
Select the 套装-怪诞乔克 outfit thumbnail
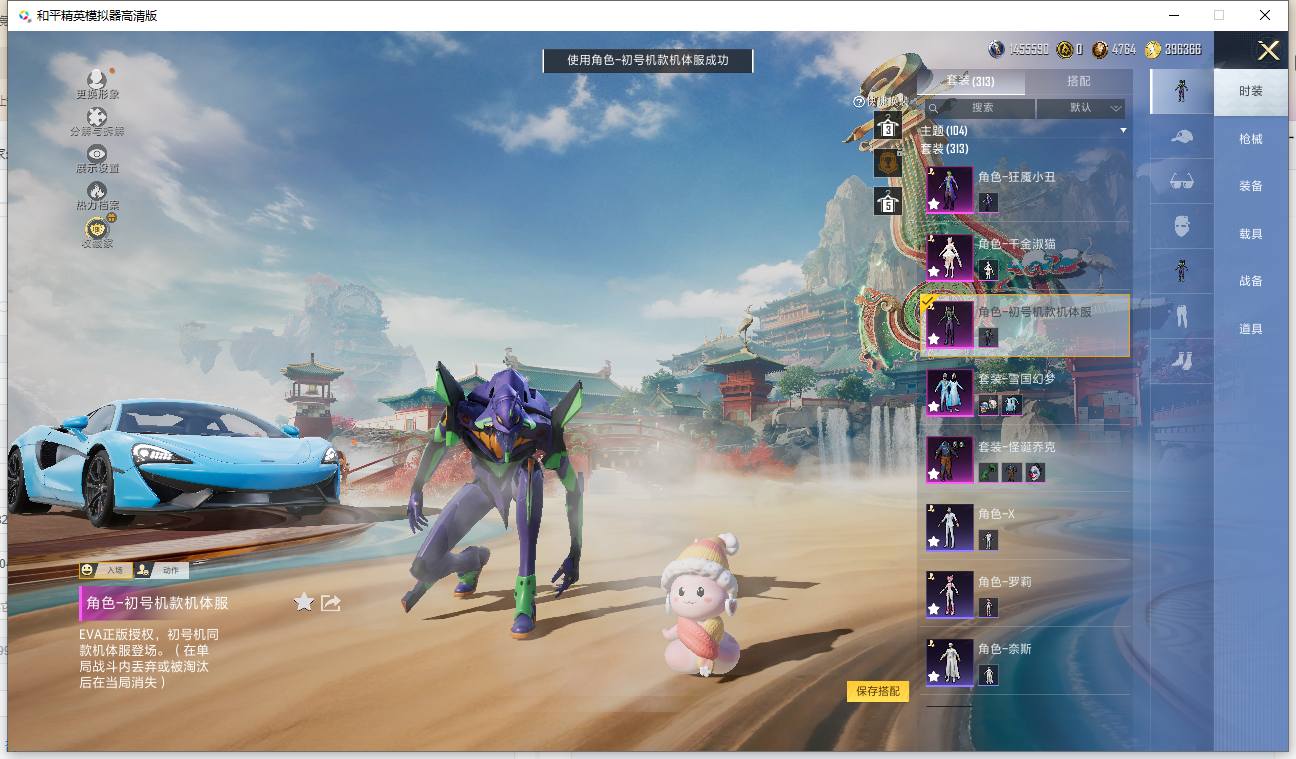(x=949, y=460)
